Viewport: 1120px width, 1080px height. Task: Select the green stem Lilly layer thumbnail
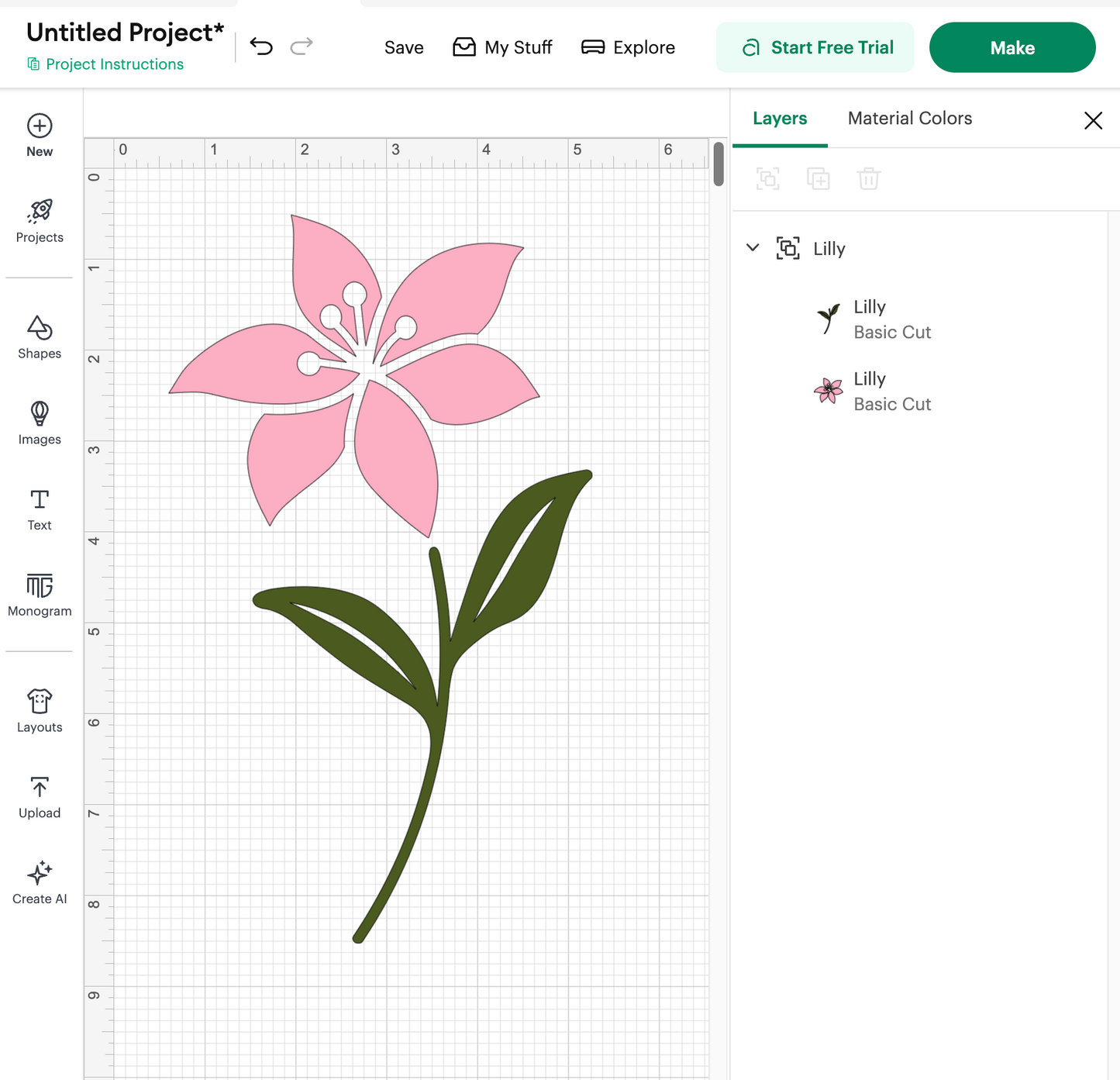[829, 319]
